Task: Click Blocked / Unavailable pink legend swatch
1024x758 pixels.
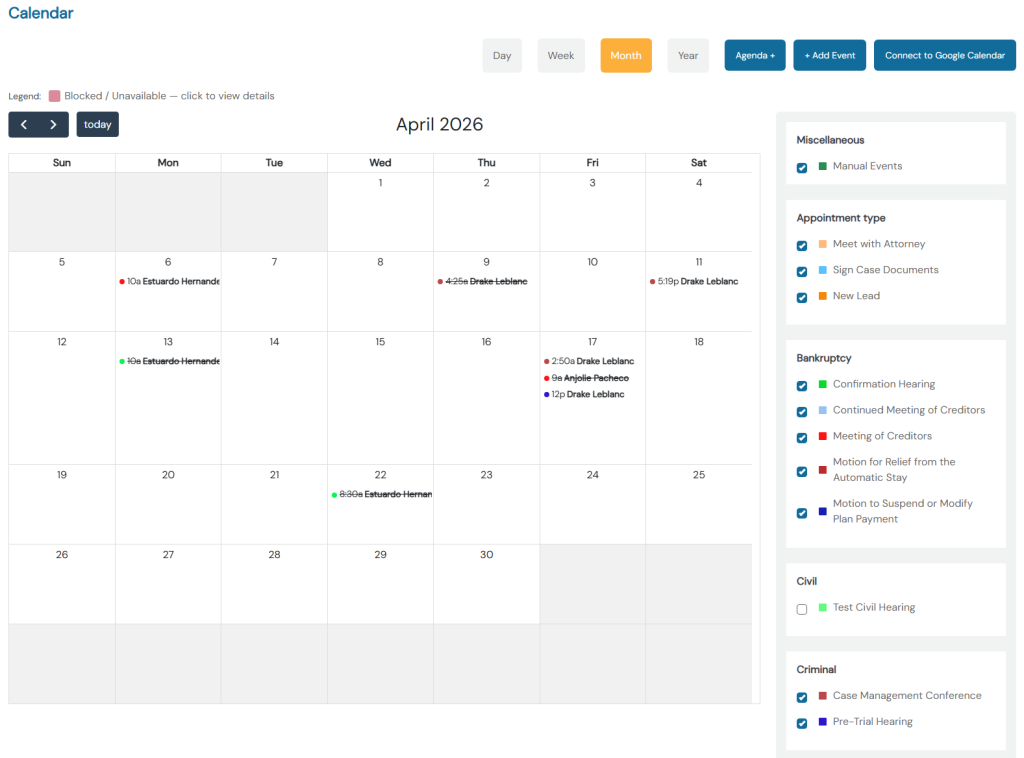Action: point(55,96)
